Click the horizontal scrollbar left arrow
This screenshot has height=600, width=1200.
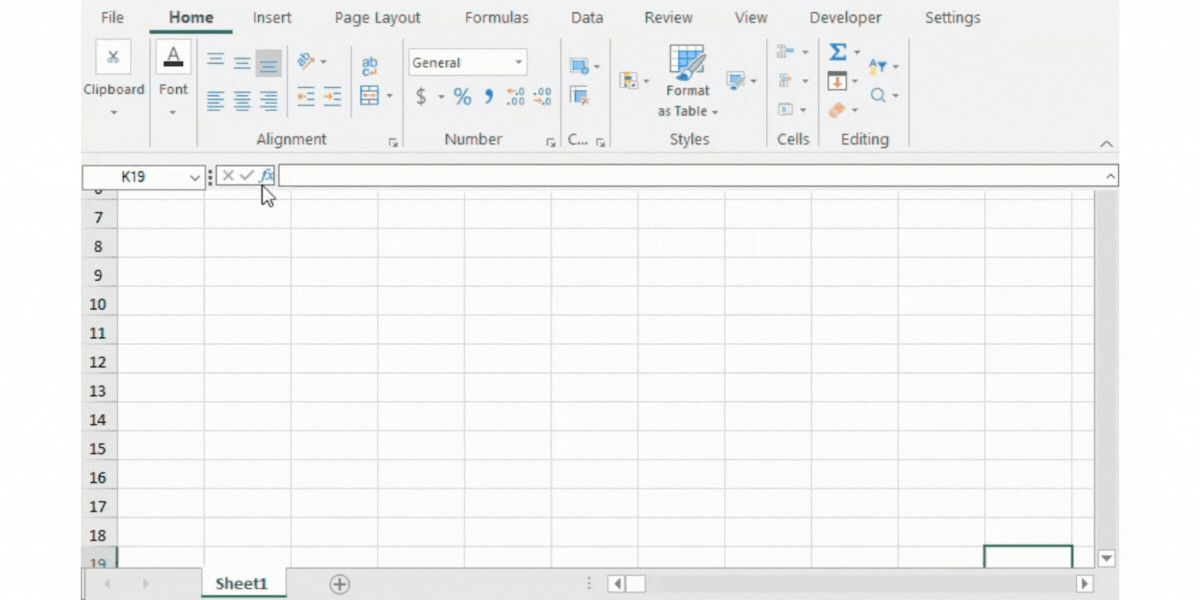616,583
